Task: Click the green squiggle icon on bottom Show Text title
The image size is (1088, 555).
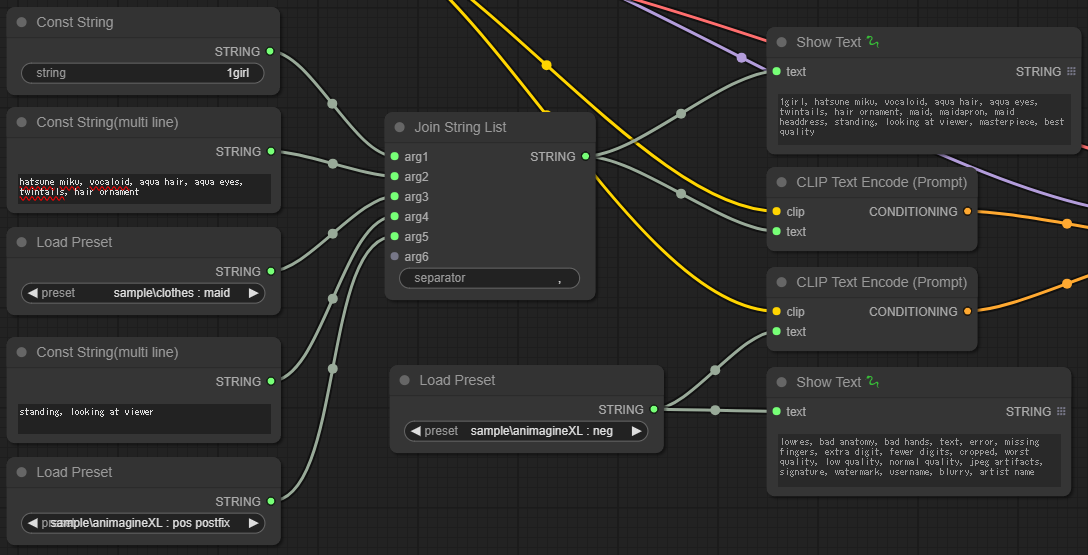Action: tap(873, 382)
